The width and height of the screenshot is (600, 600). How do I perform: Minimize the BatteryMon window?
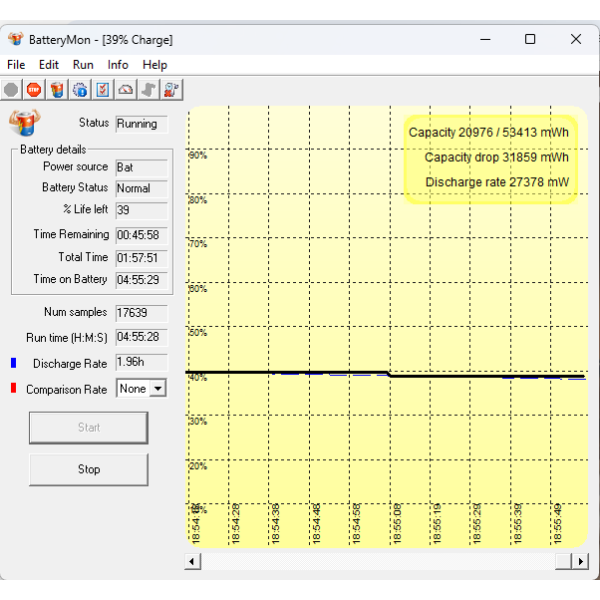pos(485,39)
